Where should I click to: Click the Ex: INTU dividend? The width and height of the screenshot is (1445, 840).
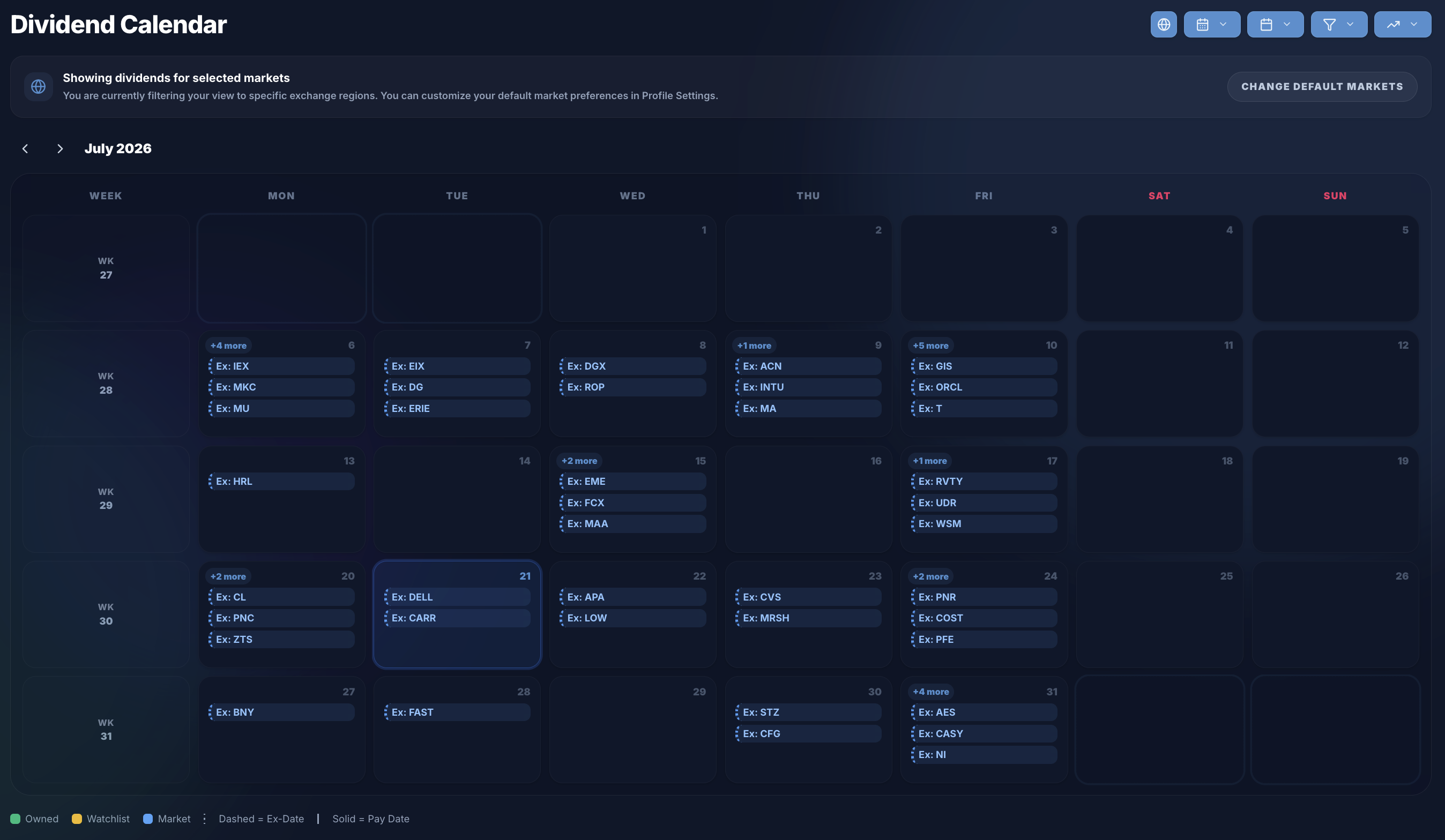[x=808, y=387]
